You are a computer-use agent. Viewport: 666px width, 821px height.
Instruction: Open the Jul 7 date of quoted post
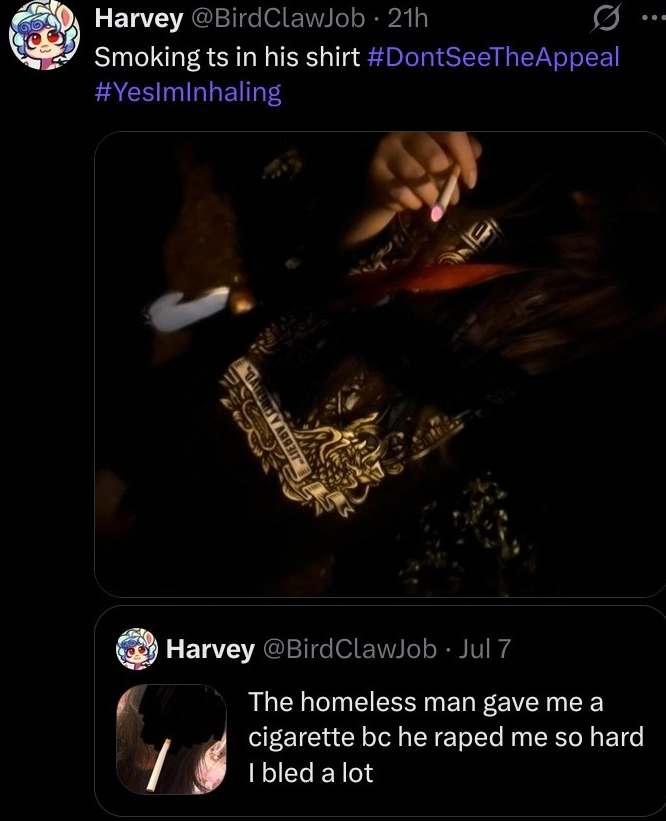484,649
